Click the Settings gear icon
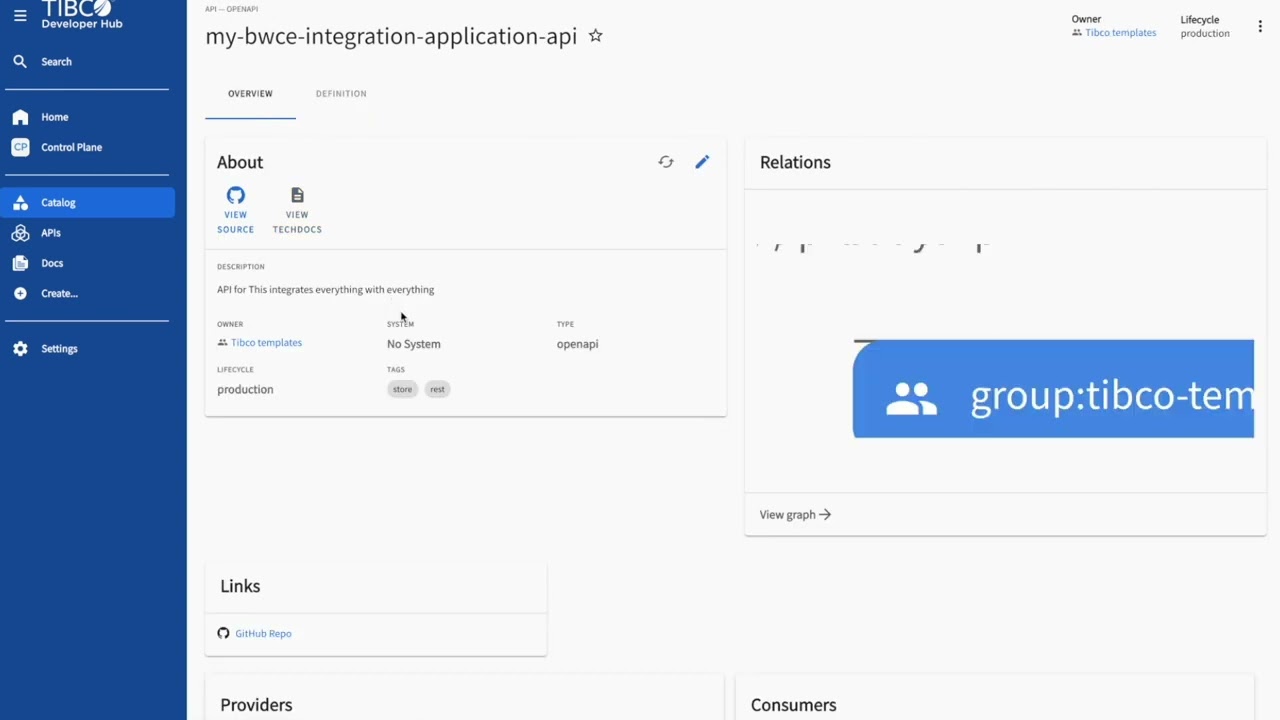This screenshot has height=720, width=1280. (20, 349)
